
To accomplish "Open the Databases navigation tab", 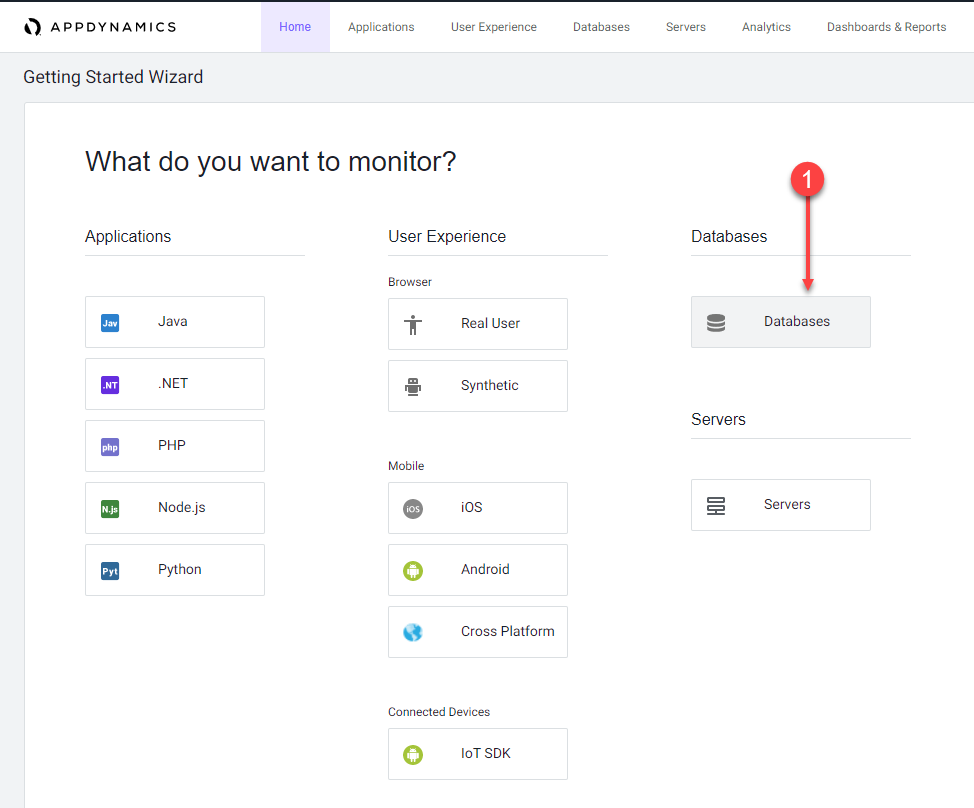I will [x=601, y=27].
